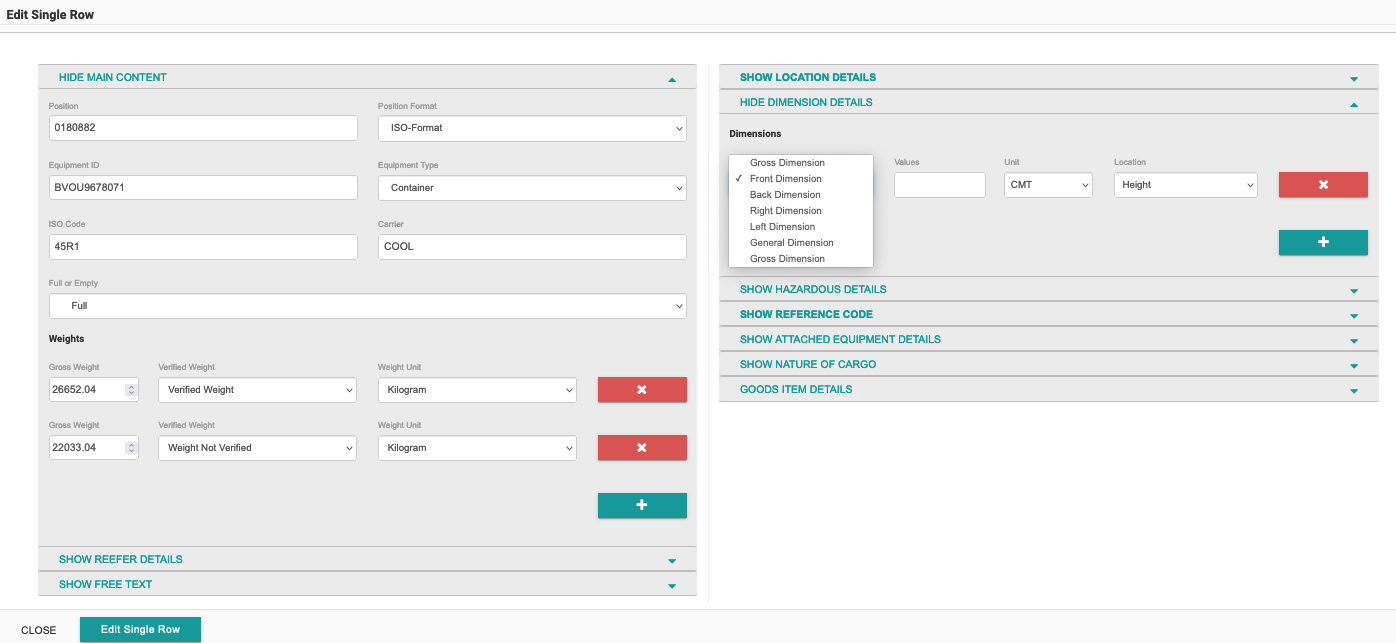The height and width of the screenshot is (643, 1396).
Task: Click the Equipment ID input field
Action: [x=203, y=187]
